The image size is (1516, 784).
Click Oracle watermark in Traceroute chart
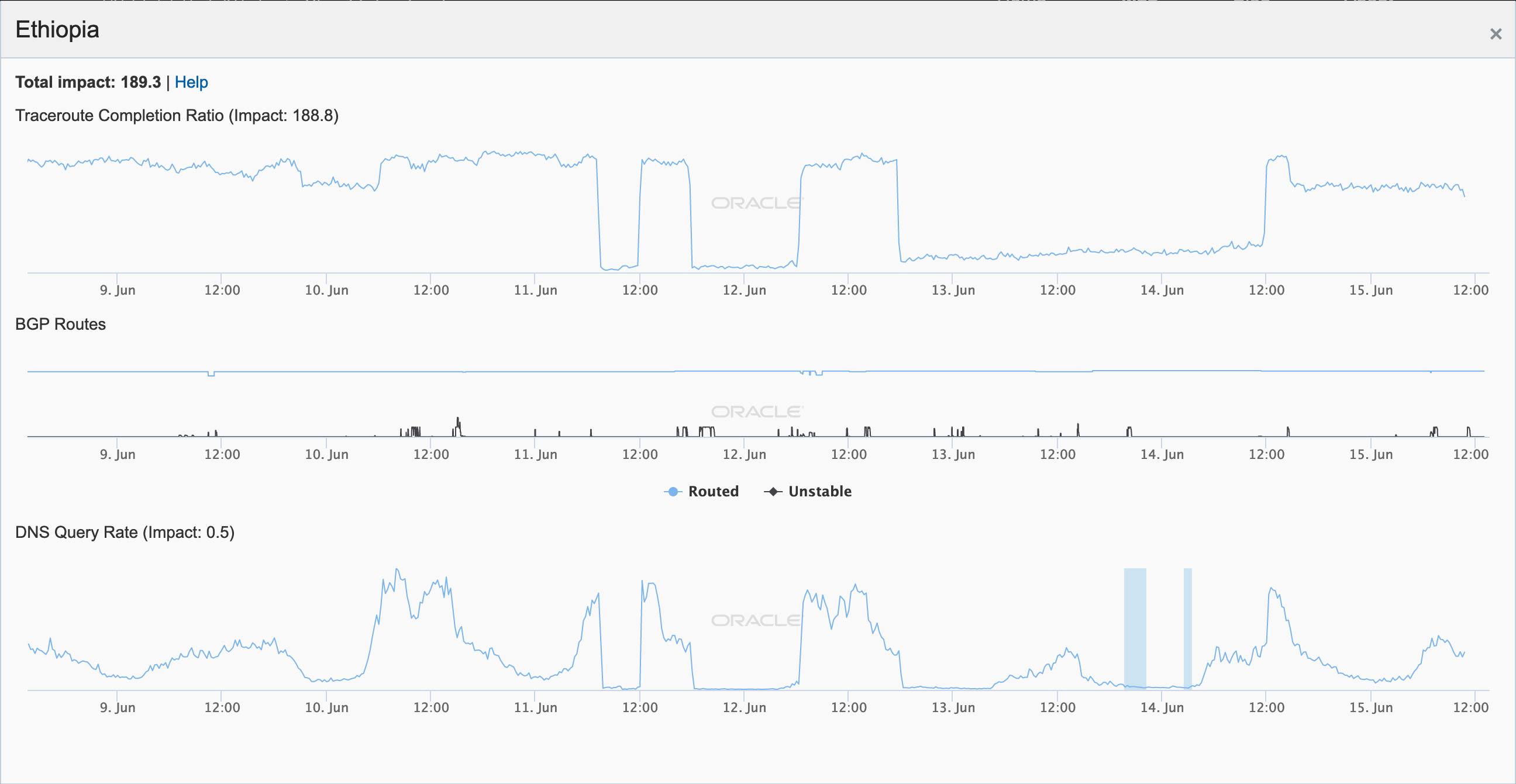[757, 203]
